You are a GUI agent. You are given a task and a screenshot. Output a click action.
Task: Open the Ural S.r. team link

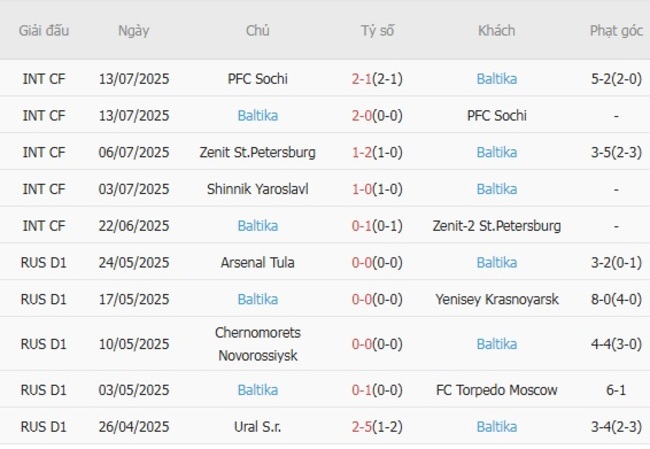(x=257, y=427)
